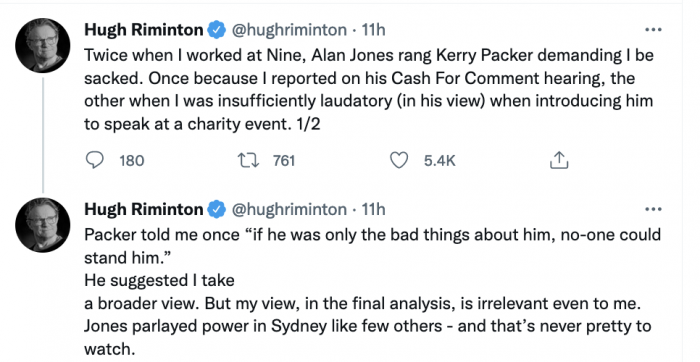The image size is (700, 362).
Task: Open the share icon on the first tweet
Action: click(559, 160)
